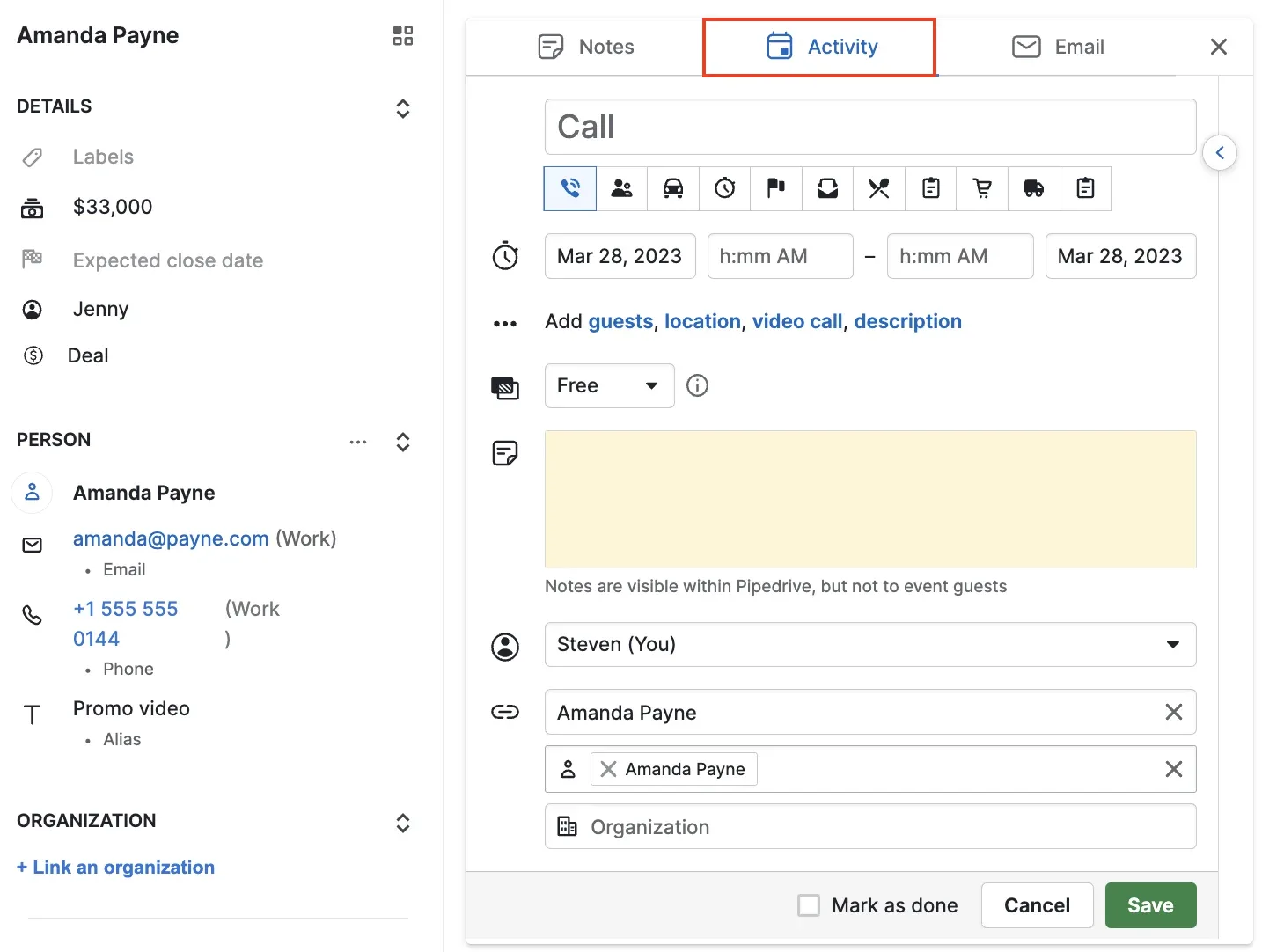Click Link an organization

click(x=115, y=868)
